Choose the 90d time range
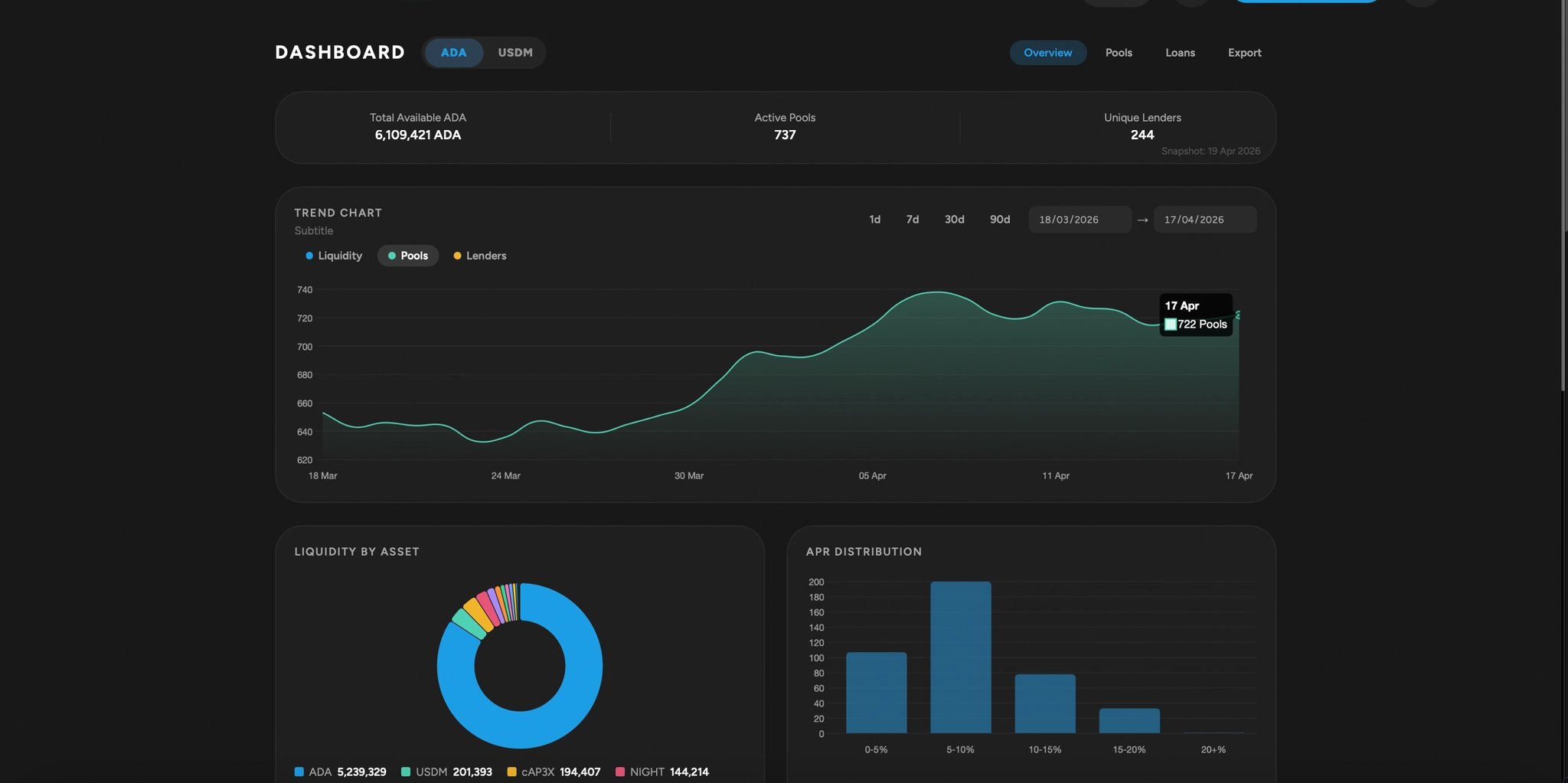Image resolution: width=1568 pixels, height=783 pixels. [x=999, y=220]
